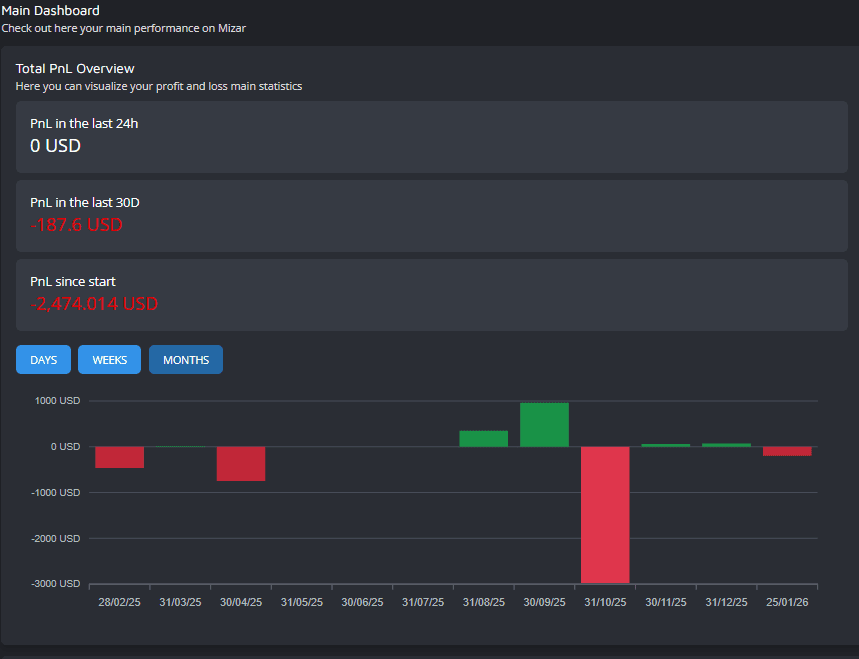The width and height of the screenshot is (859, 659).
Task: Click the red loss bar at 30/04/25
Action: pyautogui.click(x=240, y=463)
